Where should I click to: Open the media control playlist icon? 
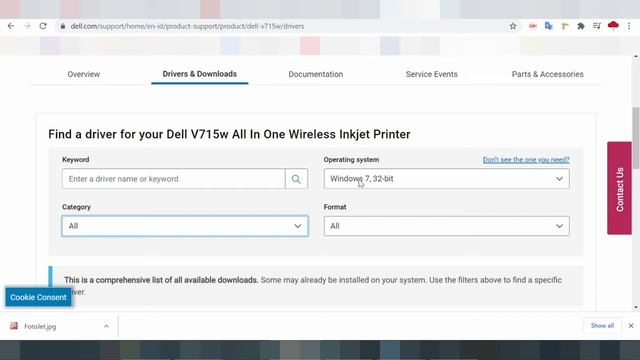point(597,26)
